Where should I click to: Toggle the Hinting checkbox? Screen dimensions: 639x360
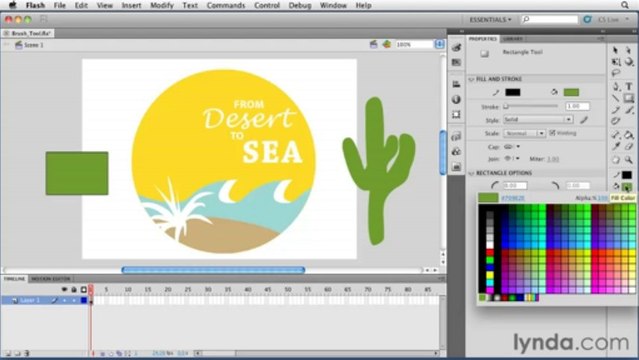(x=552, y=133)
